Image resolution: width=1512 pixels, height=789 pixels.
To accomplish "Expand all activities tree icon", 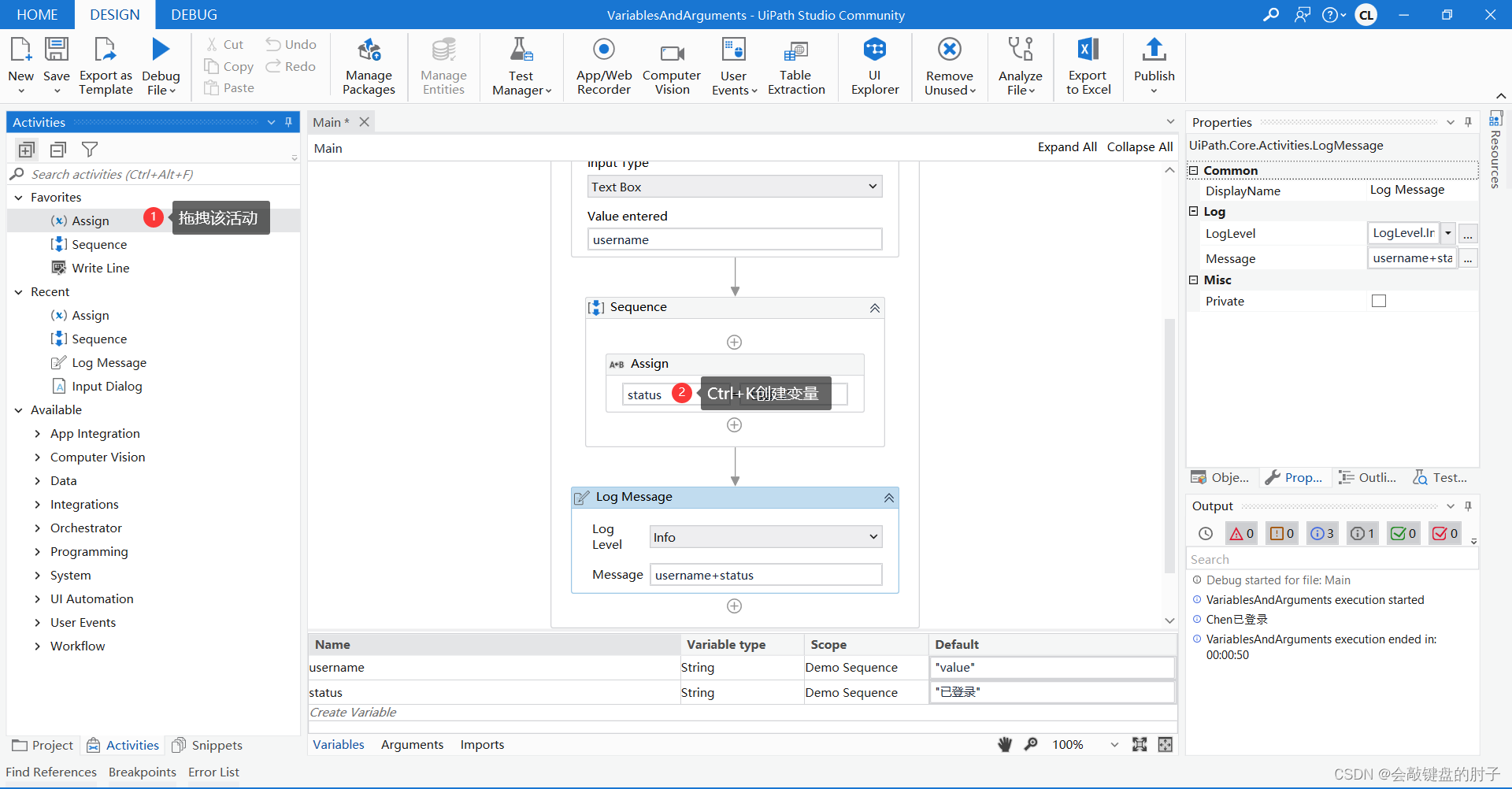I will pos(27,150).
